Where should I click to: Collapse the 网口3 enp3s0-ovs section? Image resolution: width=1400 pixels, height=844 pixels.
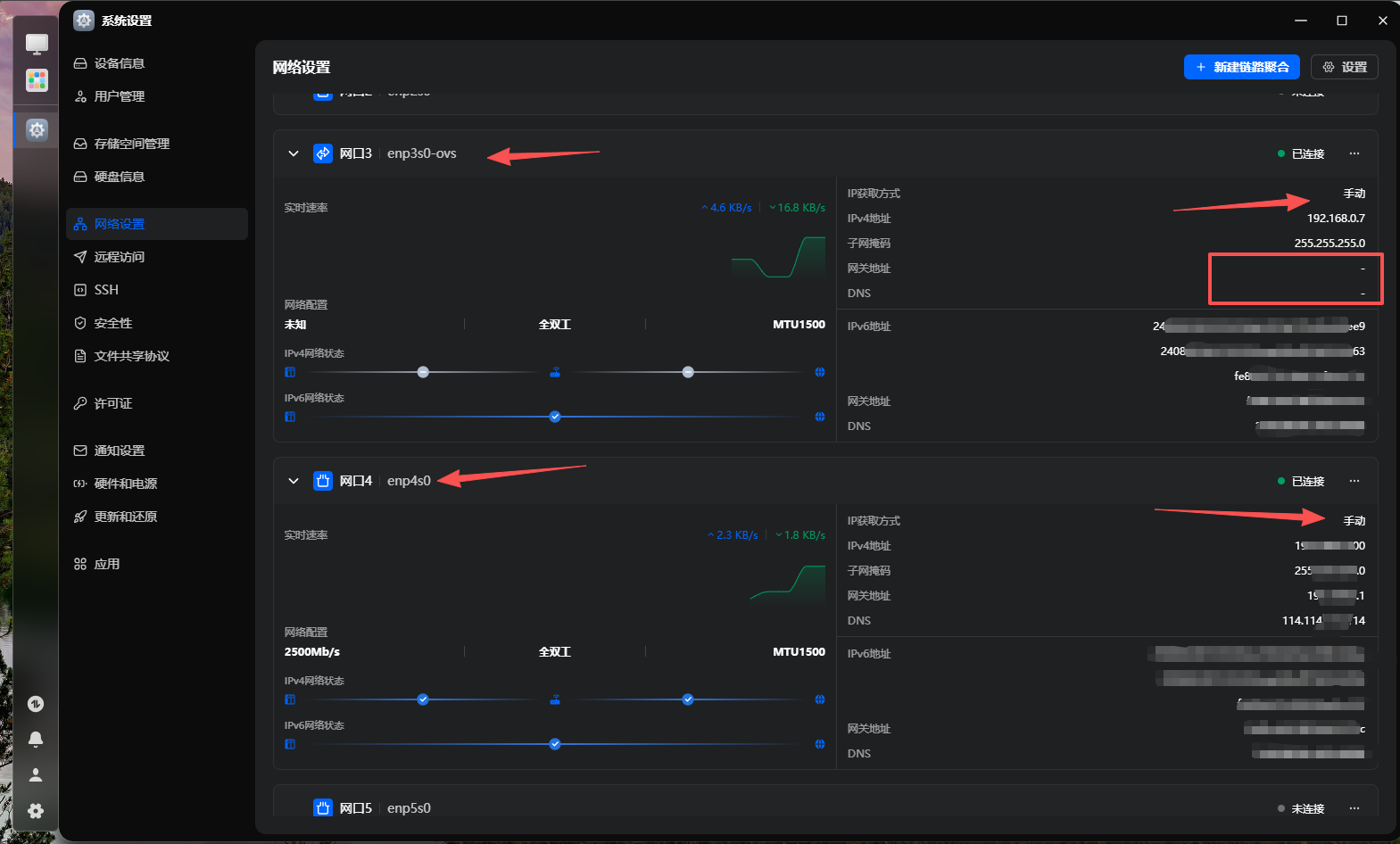point(294,153)
